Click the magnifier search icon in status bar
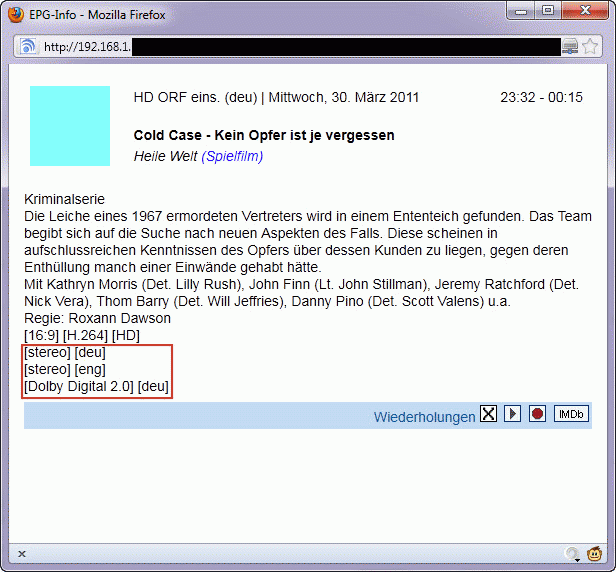This screenshot has height=572, width=616. [x=572, y=554]
